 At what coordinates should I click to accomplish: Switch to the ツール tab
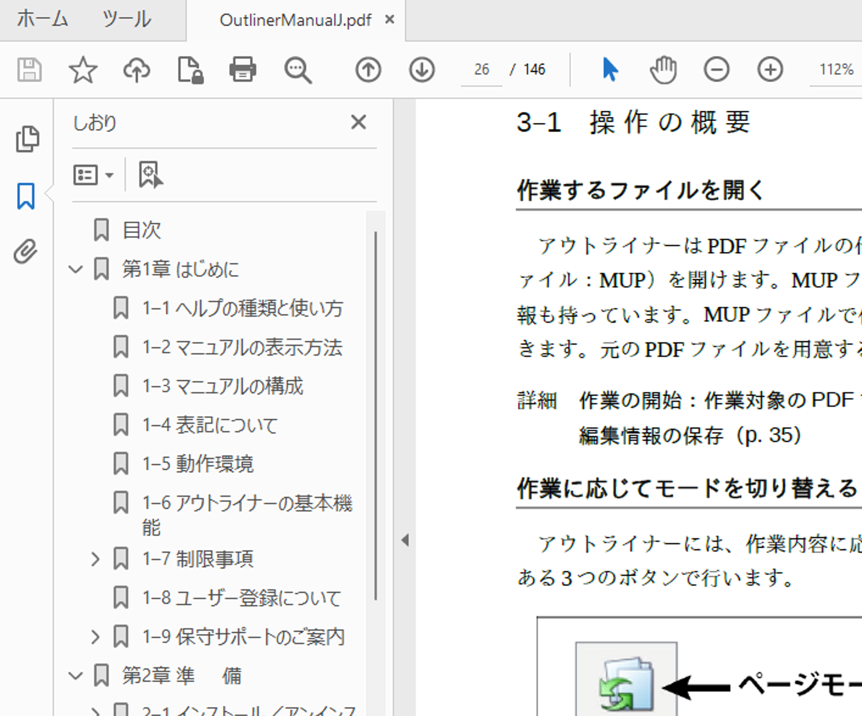click(x=126, y=19)
